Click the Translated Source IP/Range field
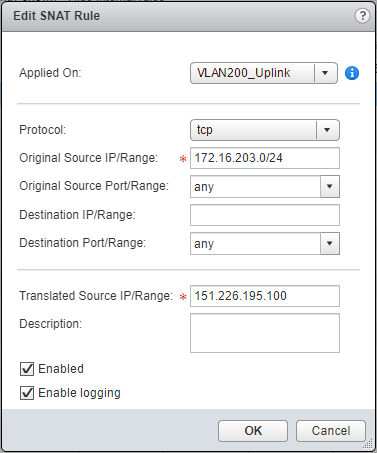This screenshot has height=453, width=377. point(265,296)
